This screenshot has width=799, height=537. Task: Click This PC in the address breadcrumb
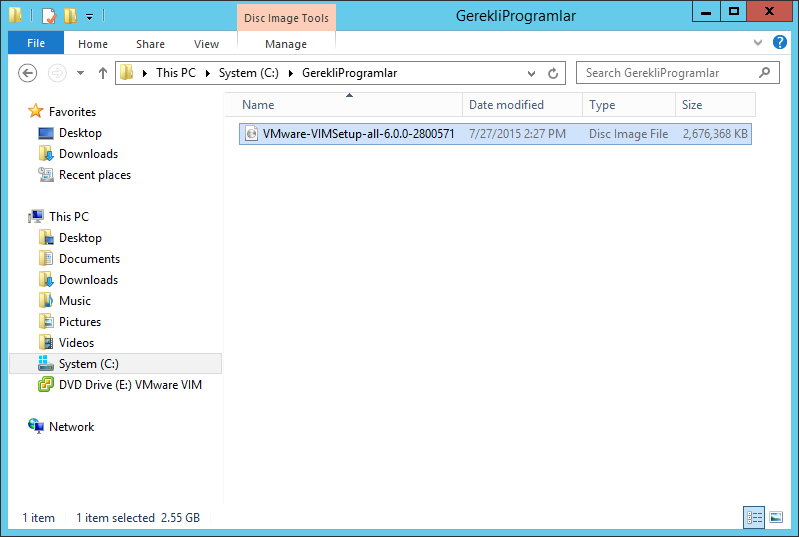pyautogui.click(x=176, y=73)
